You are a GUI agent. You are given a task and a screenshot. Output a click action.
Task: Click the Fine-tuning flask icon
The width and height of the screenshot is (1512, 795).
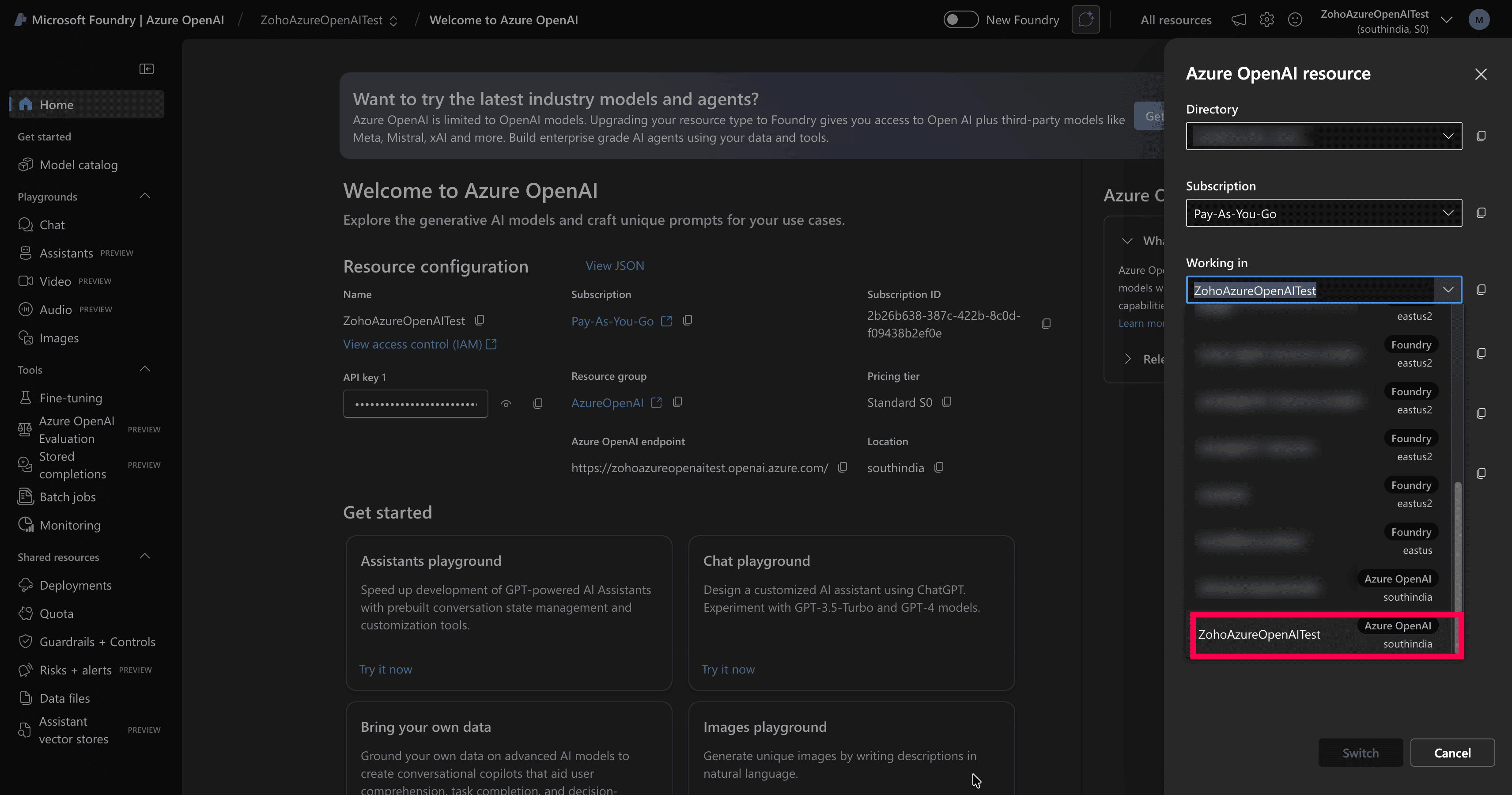click(x=25, y=397)
